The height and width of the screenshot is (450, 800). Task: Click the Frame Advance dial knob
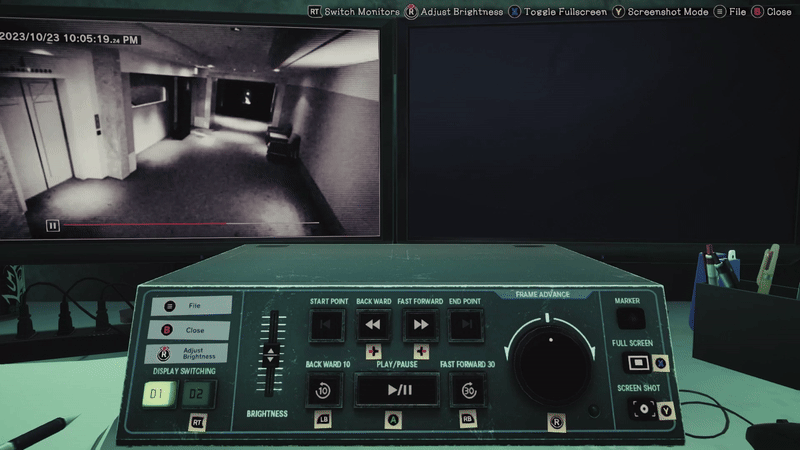coord(551,365)
